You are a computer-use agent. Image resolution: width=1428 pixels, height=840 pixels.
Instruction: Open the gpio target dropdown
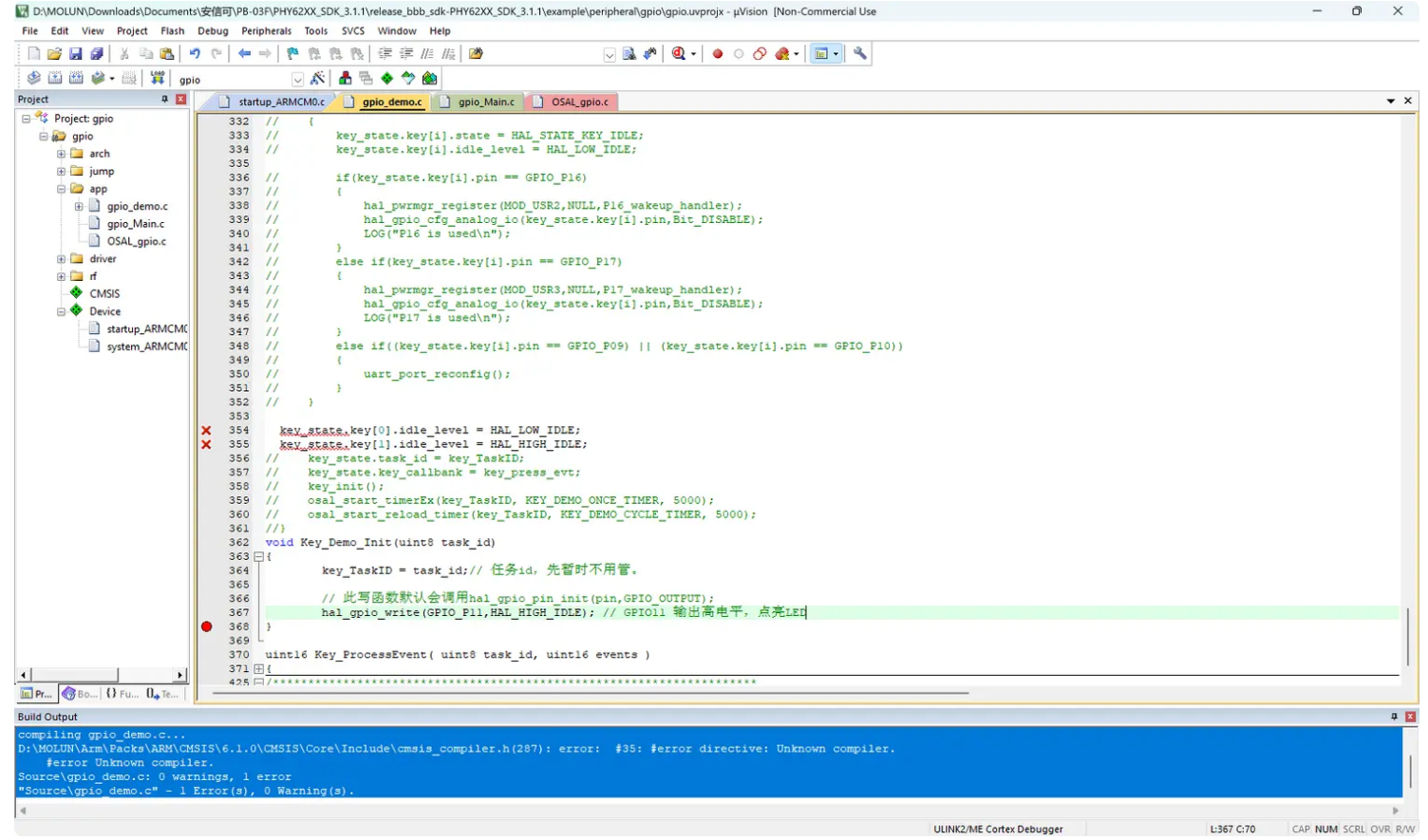click(297, 80)
